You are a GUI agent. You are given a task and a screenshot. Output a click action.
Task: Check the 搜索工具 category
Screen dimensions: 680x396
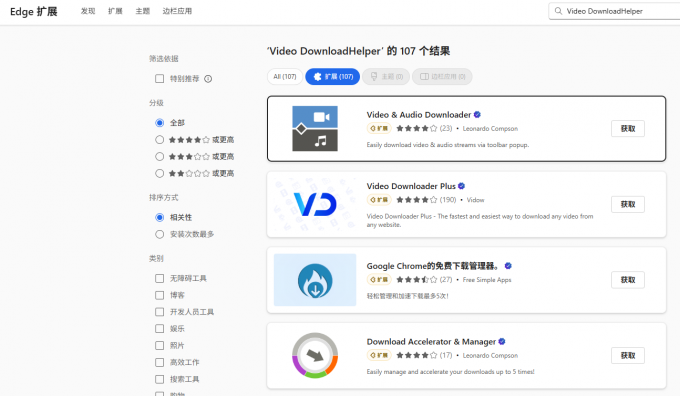click(160, 379)
